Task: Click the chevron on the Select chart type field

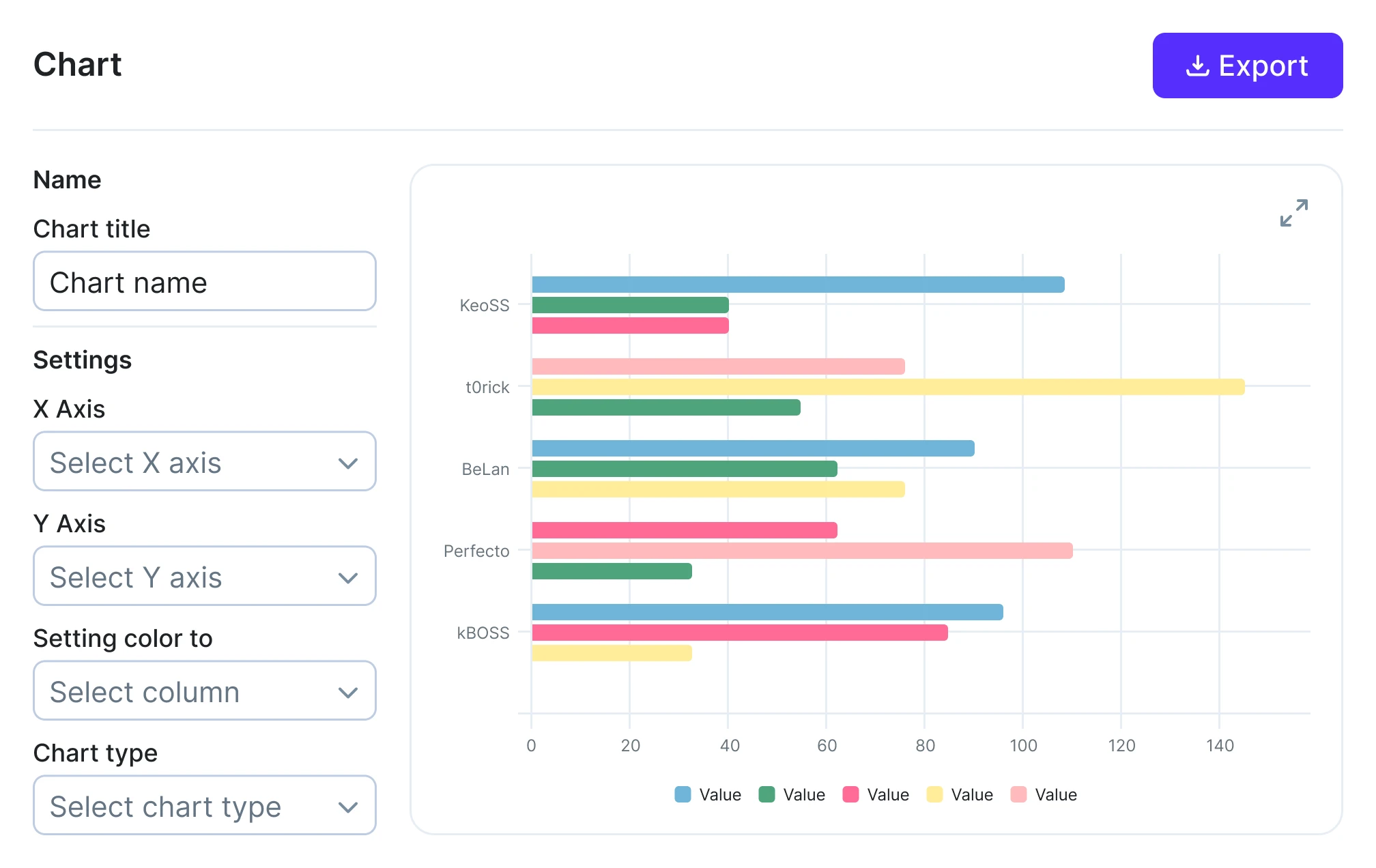Action: click(349, 806)
